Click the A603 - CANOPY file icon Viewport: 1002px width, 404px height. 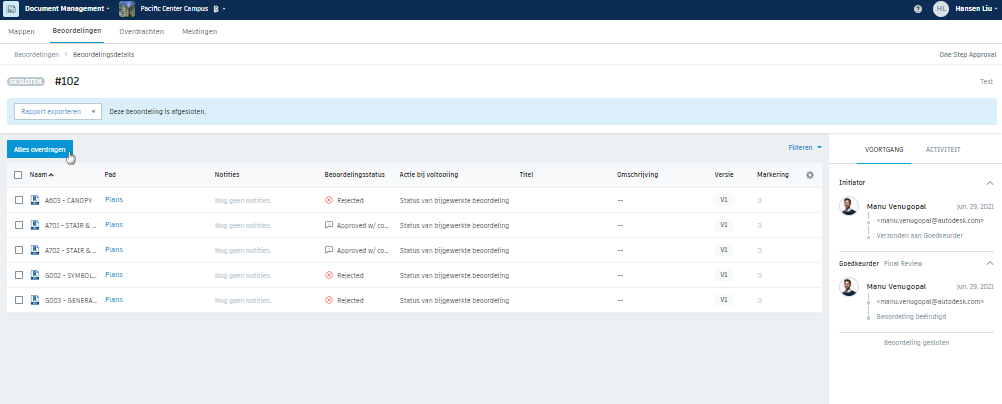pyautogui.click(x=35, y=200)
